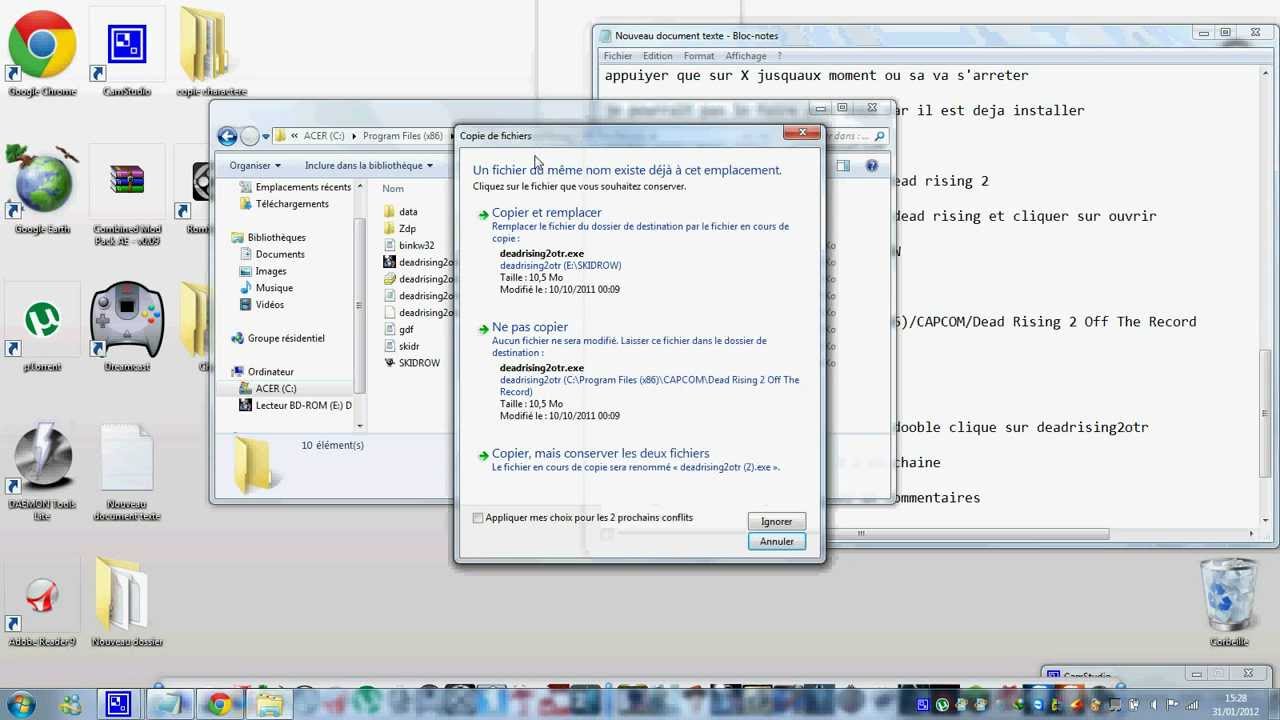Open Google Chrome desktop shortcut

[42, 54]
